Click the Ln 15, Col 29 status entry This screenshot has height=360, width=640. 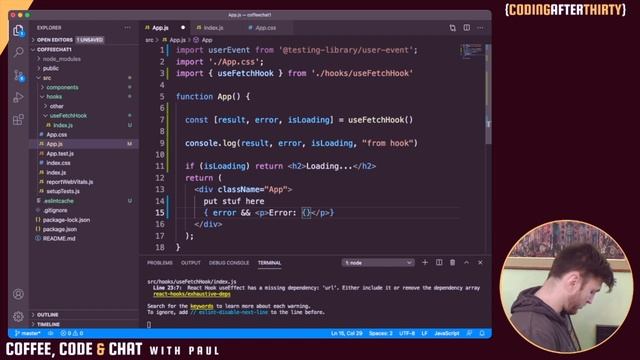pyautogui.click(x=347, y=333)
